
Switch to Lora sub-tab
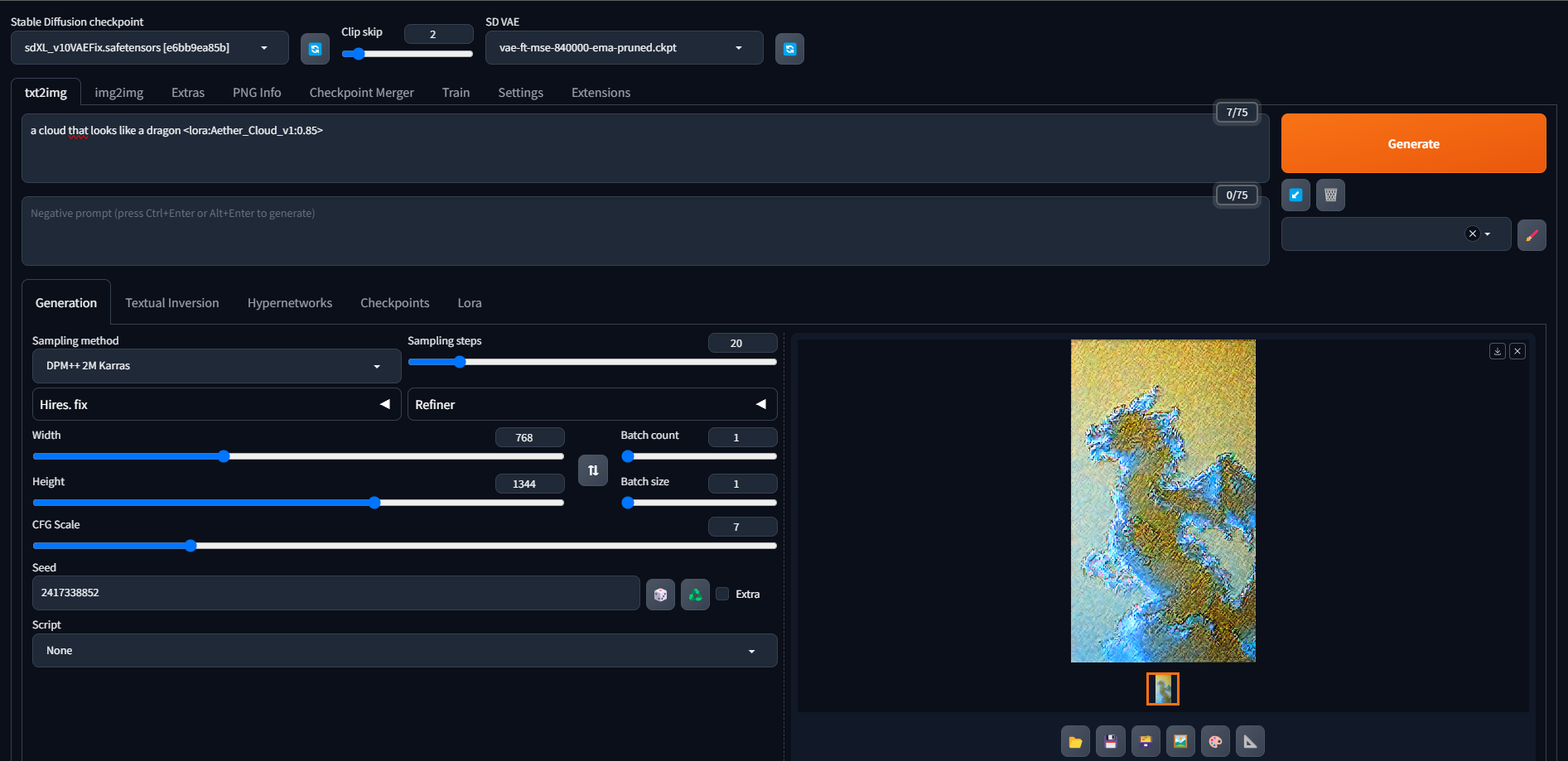470,303
